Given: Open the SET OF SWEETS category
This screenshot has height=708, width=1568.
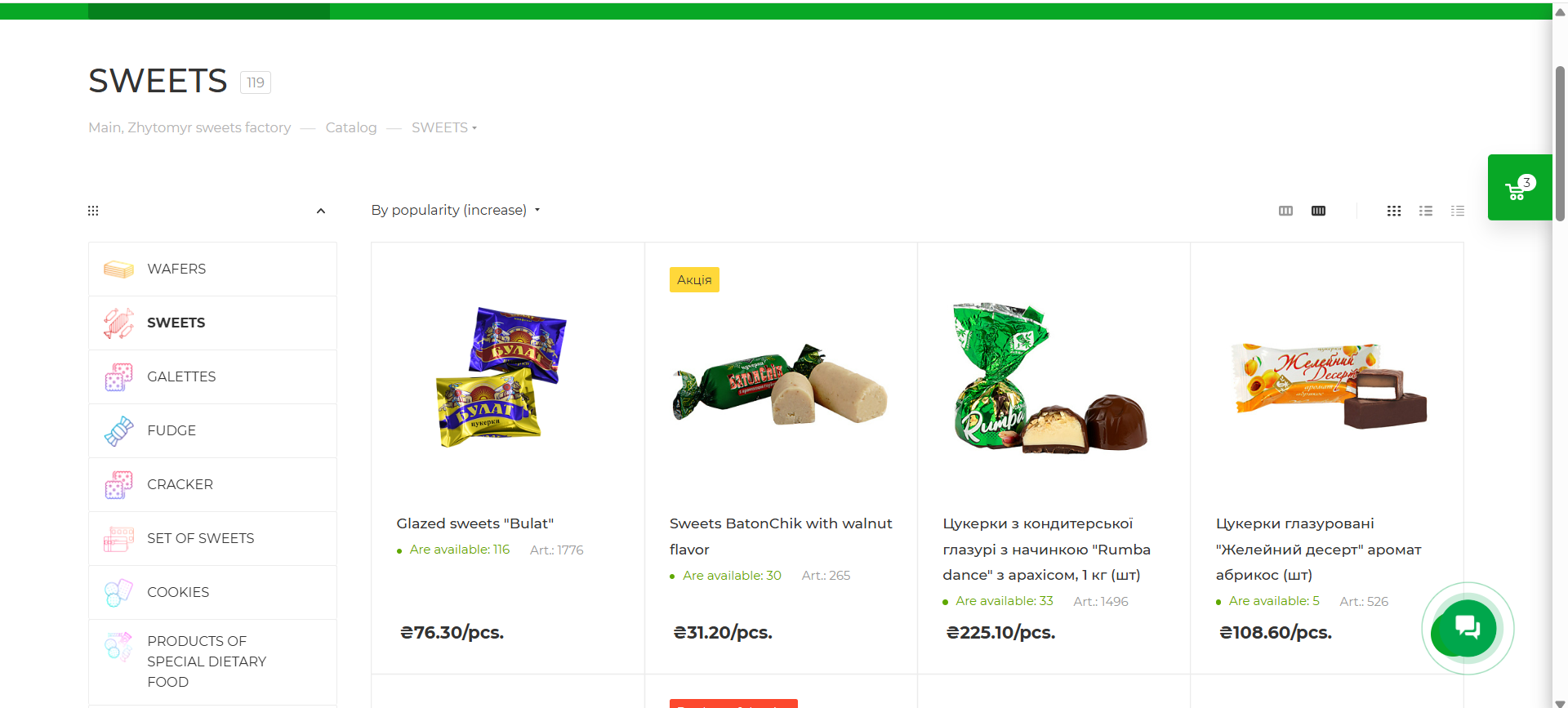Looking at the screenshot, I should [x=212, y=538].
